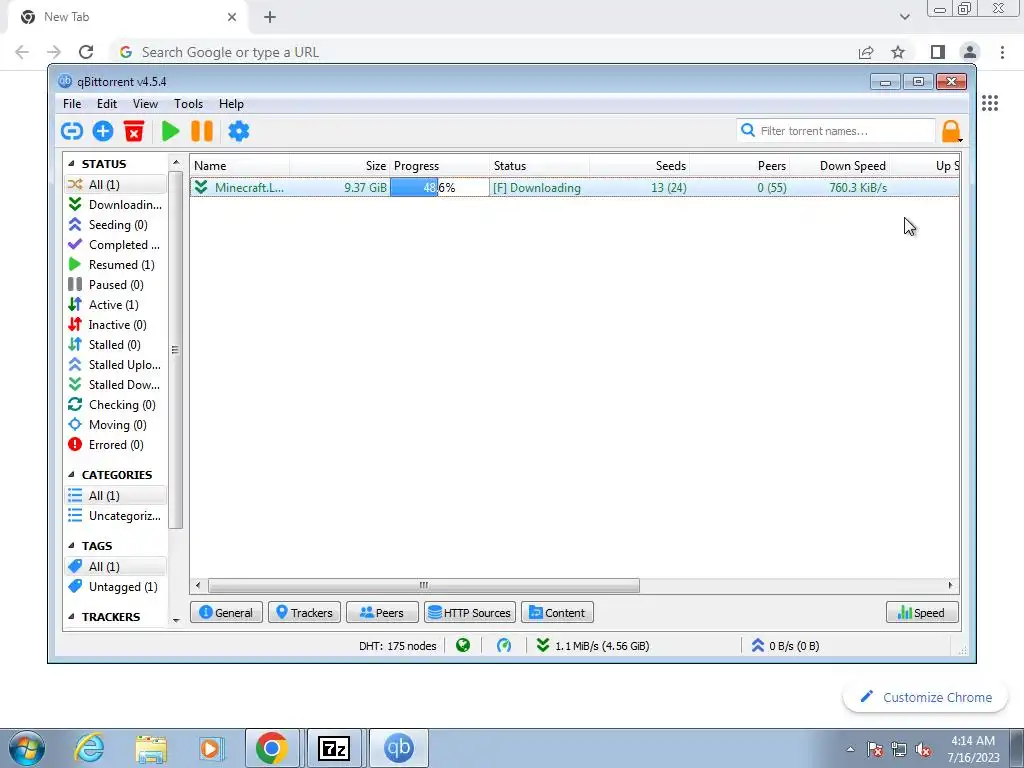This screenshot has width=1024, height=768.
Task: Sort by the Progress column header
Action: [440, 166]
